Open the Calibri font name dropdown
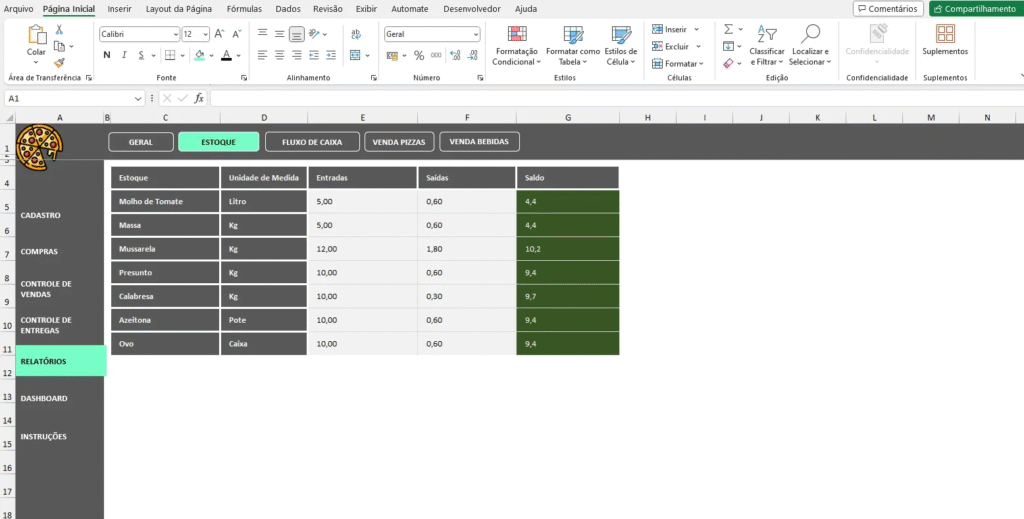Viewport: 1024px width, 519px height. [174, 34]
